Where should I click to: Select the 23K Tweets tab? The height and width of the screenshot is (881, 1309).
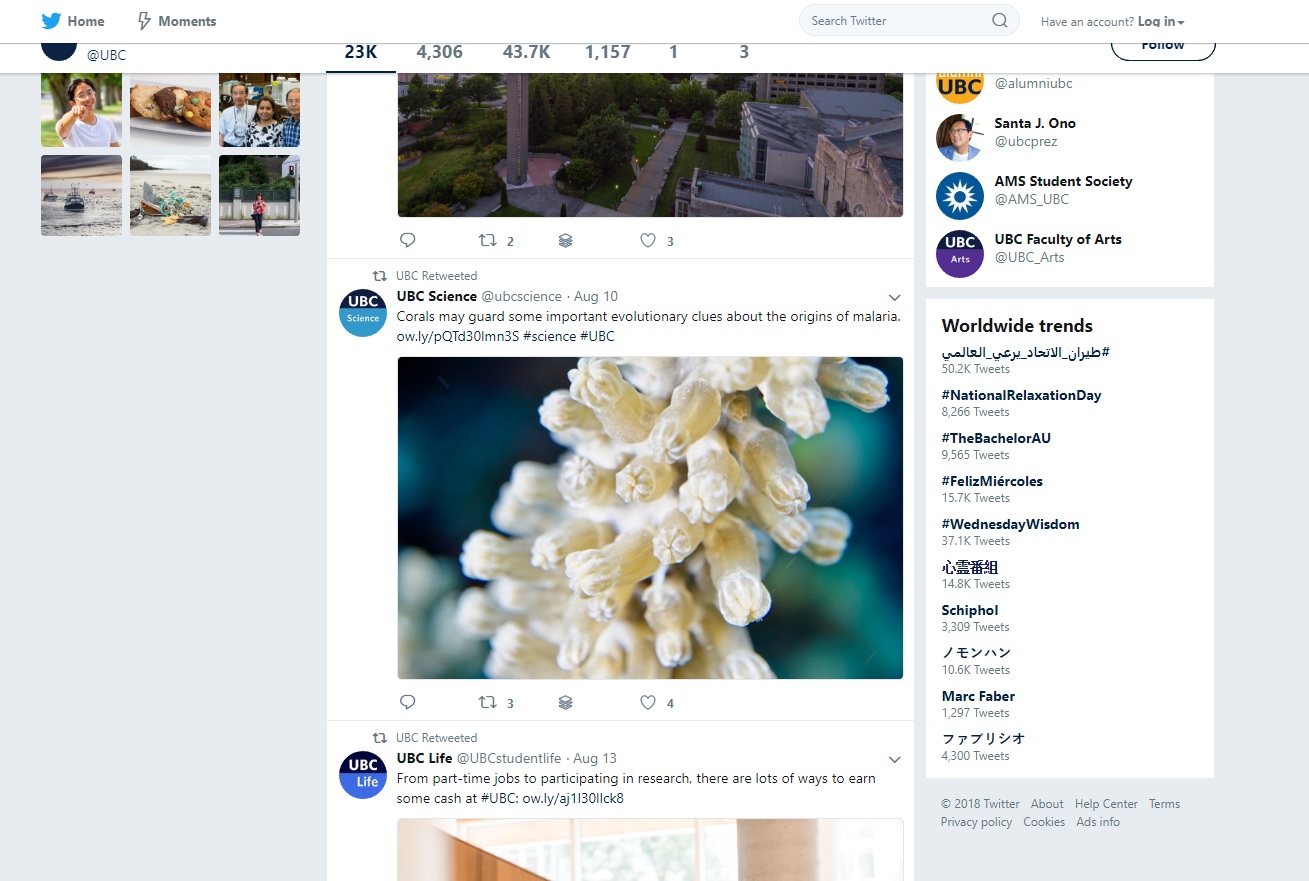click(x=361, y=53)
